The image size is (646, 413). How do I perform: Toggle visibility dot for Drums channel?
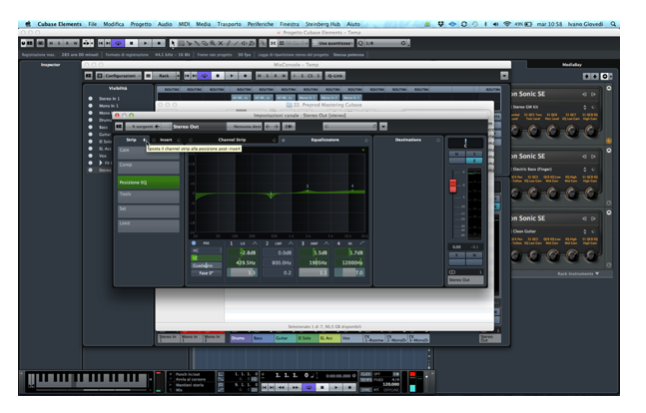(91, 120)
